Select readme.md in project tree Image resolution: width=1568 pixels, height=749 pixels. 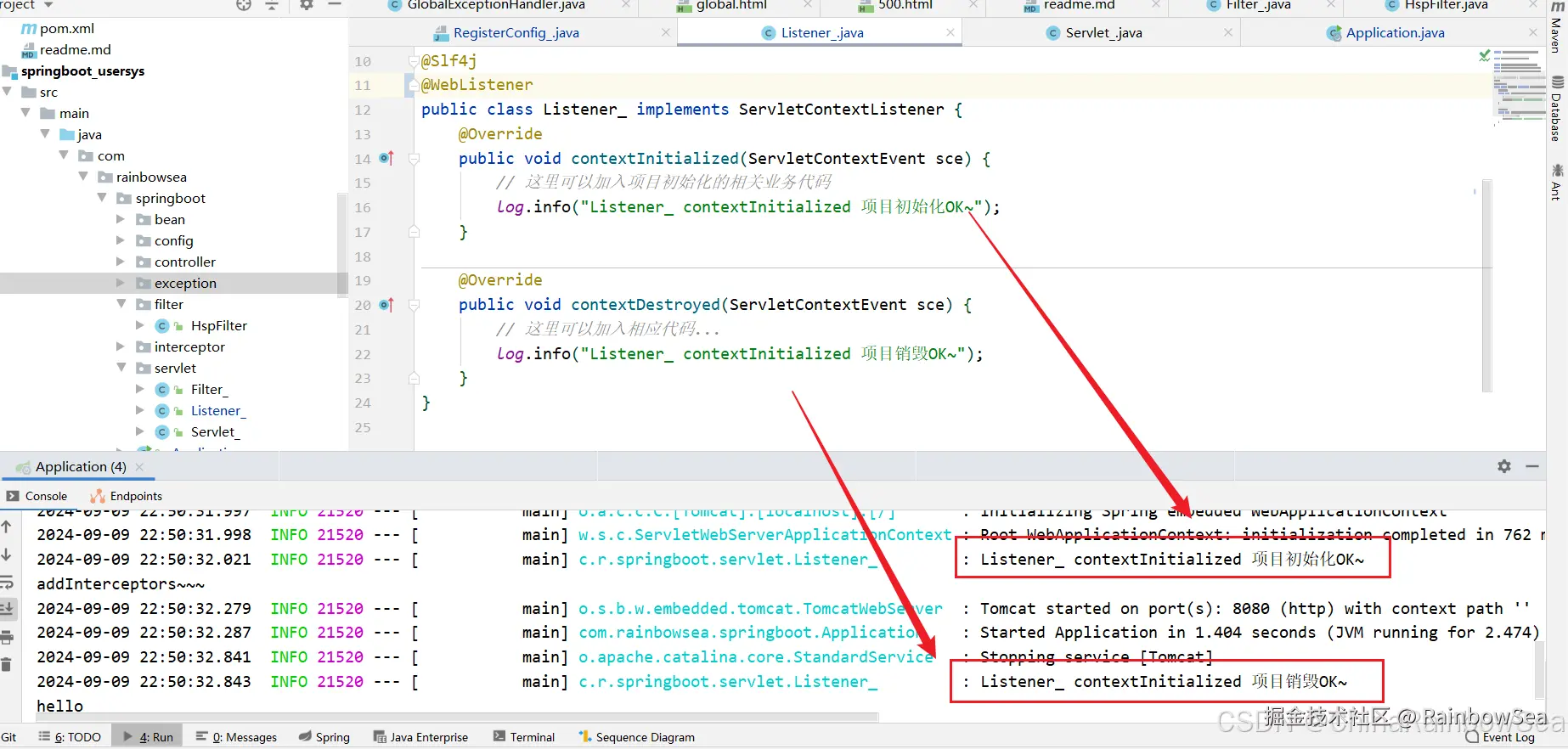pos(75,50)
